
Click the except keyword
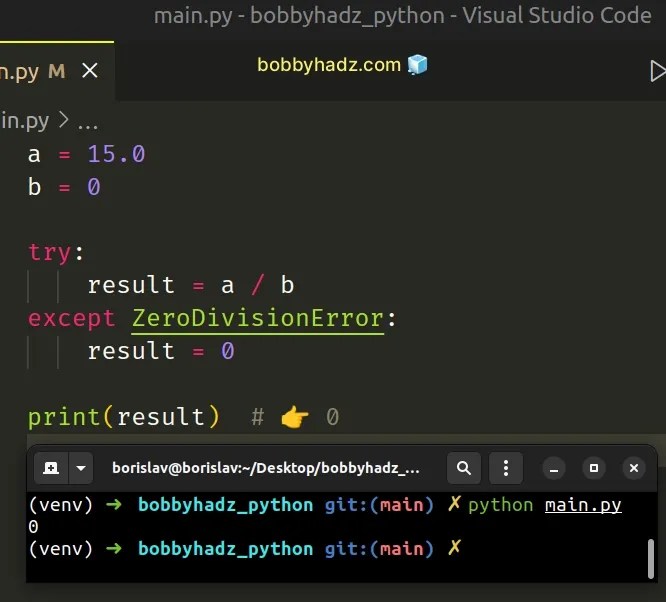pos(71,319)
